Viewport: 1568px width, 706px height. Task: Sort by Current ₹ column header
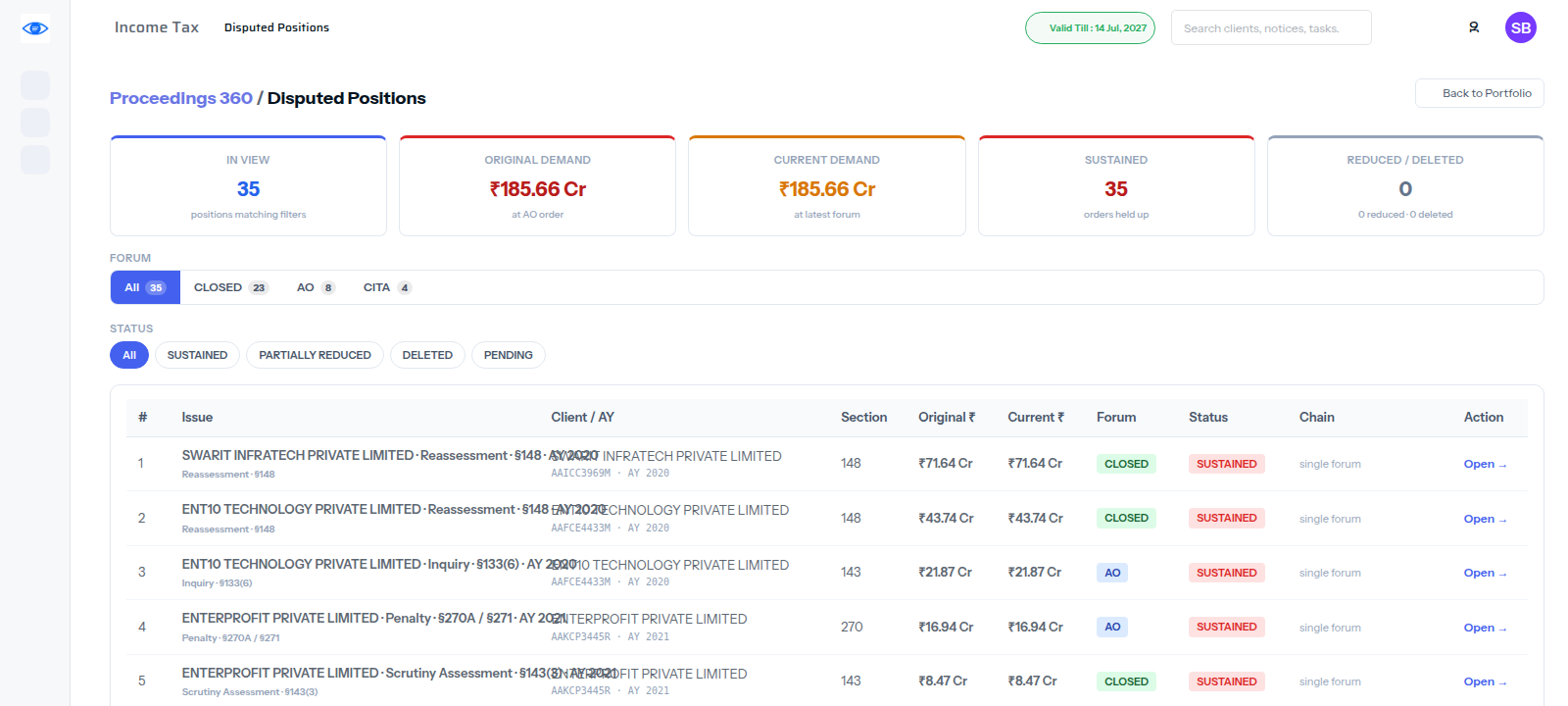coord(1036,417)
